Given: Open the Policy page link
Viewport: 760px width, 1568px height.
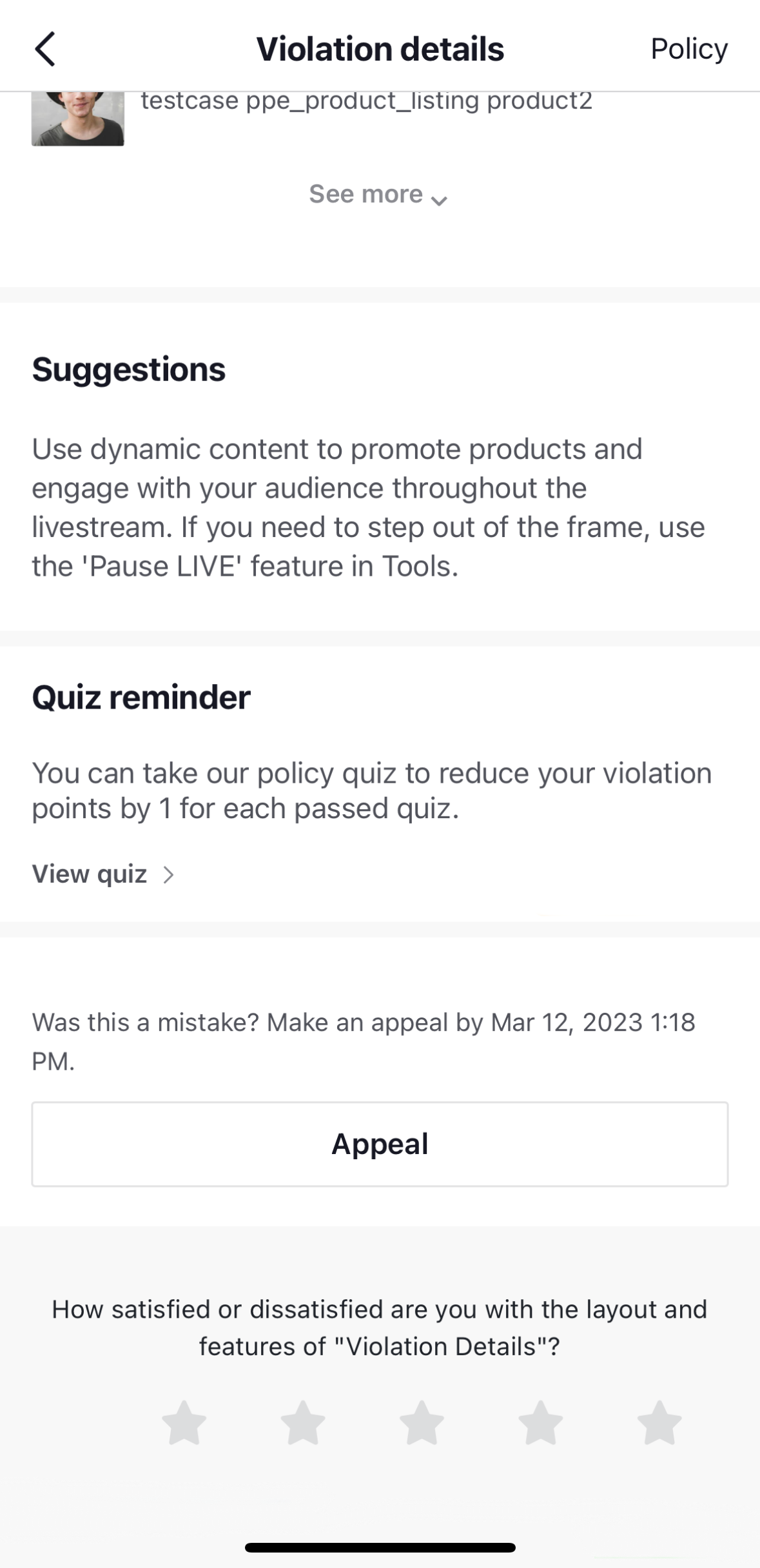Looking at the screenshot, I should point(688,49).
